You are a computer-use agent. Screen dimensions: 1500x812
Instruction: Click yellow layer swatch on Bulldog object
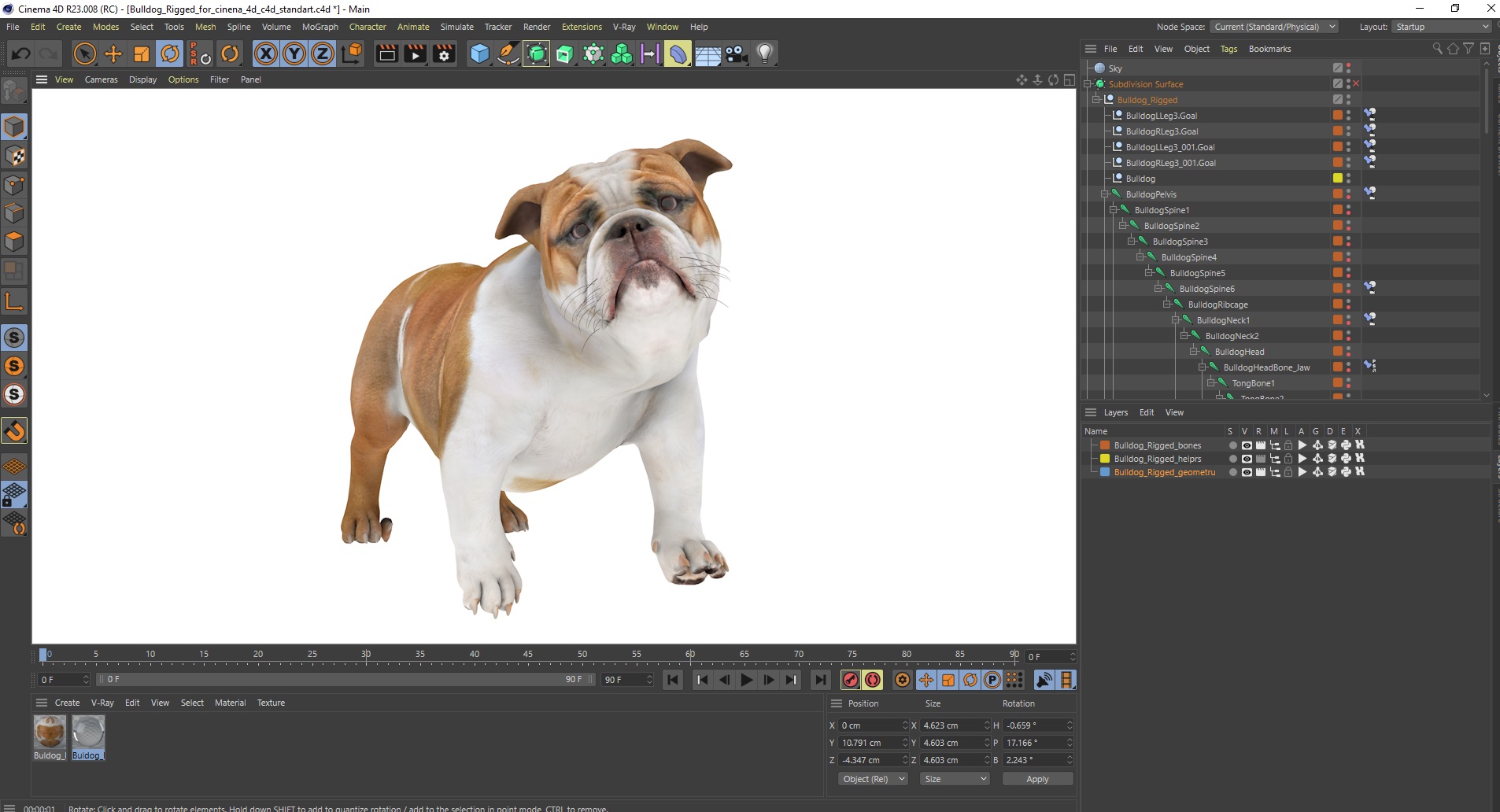coord(1337,179)
